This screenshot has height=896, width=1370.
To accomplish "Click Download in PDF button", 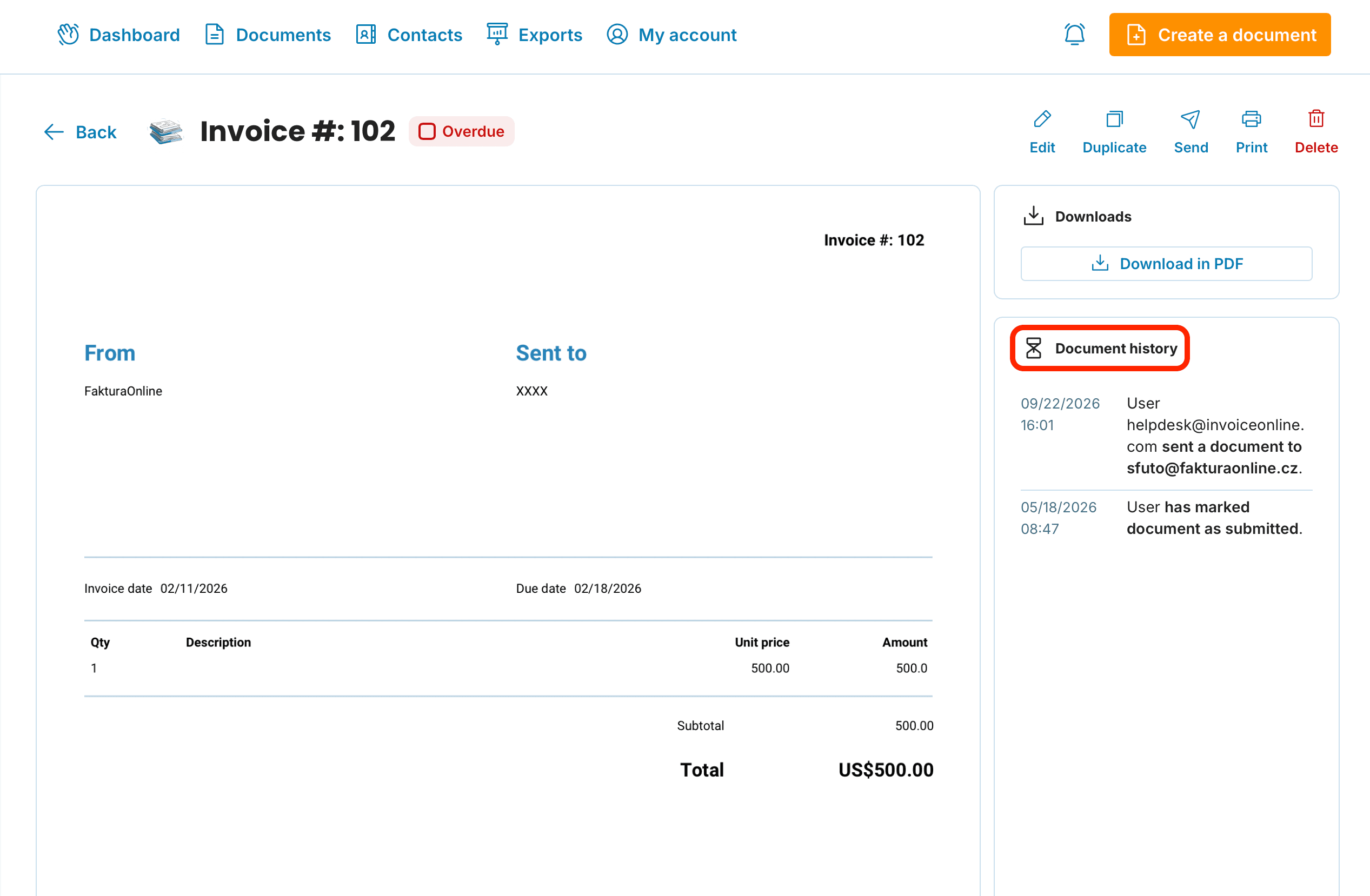I will (1166, 264).
